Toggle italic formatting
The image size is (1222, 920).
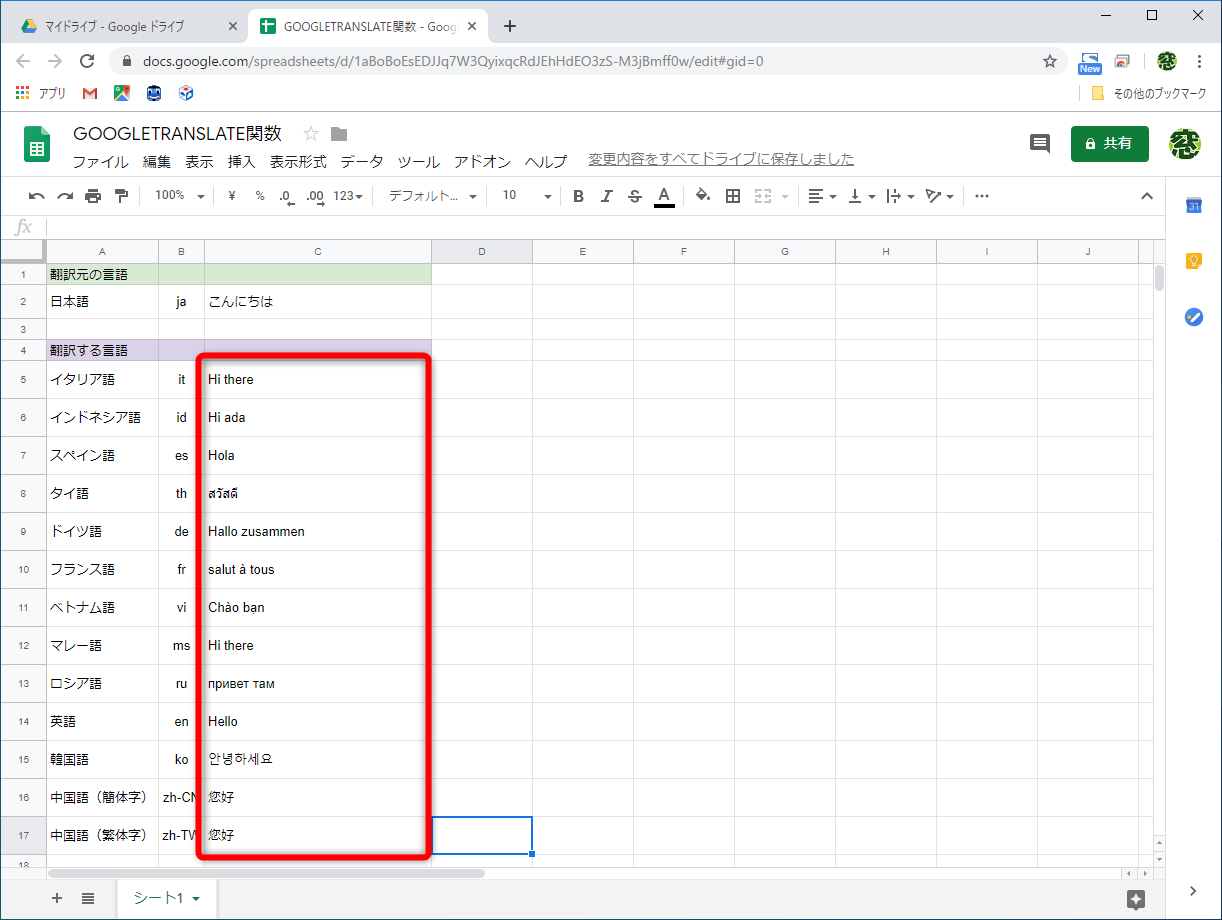[x=606, y=196]
